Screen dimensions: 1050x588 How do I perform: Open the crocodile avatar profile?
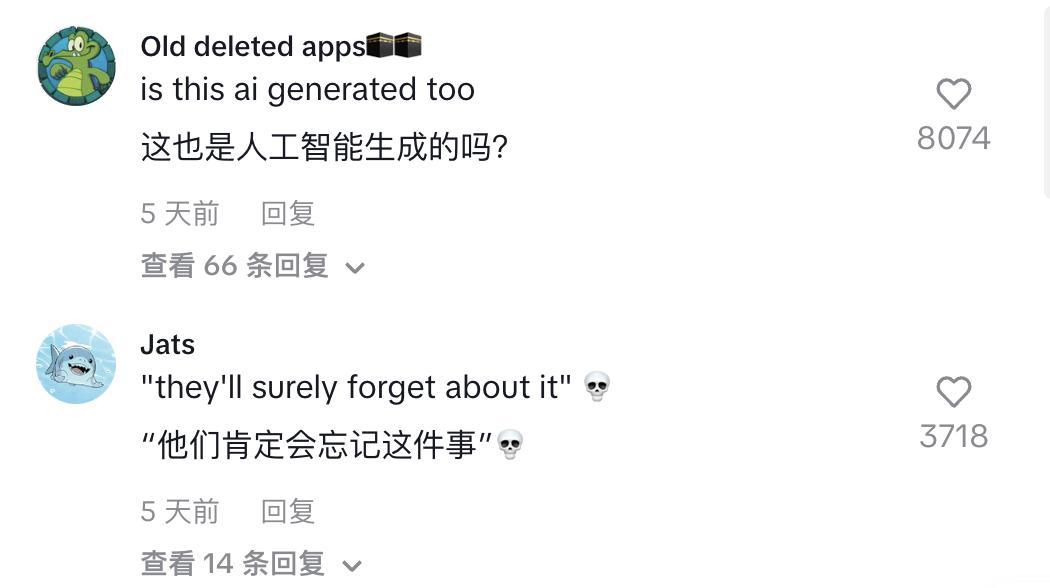tap(77, 66)
